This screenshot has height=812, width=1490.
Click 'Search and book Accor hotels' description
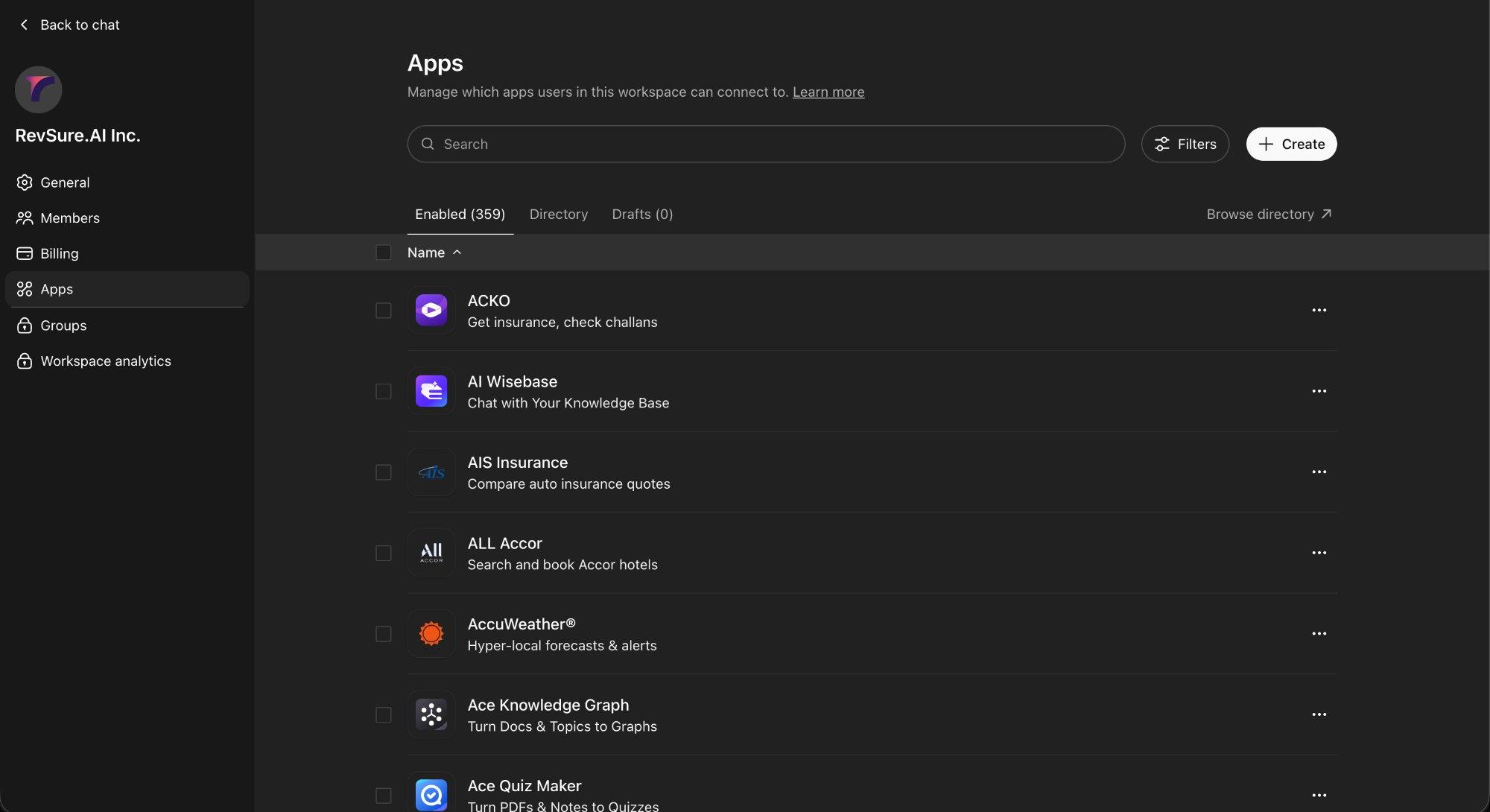coord(562,565)
